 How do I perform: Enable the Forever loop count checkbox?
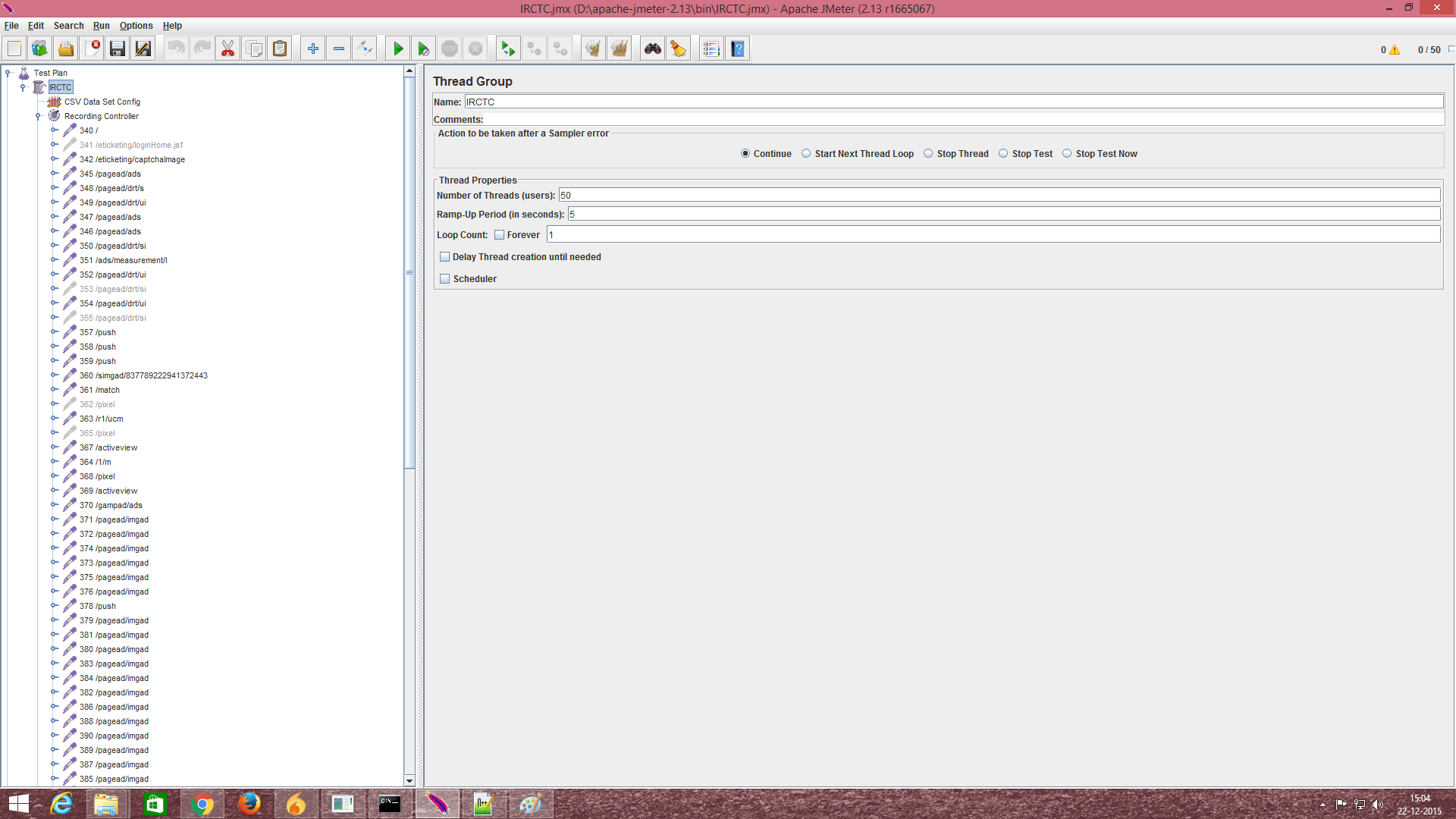[x=499, y=234]
